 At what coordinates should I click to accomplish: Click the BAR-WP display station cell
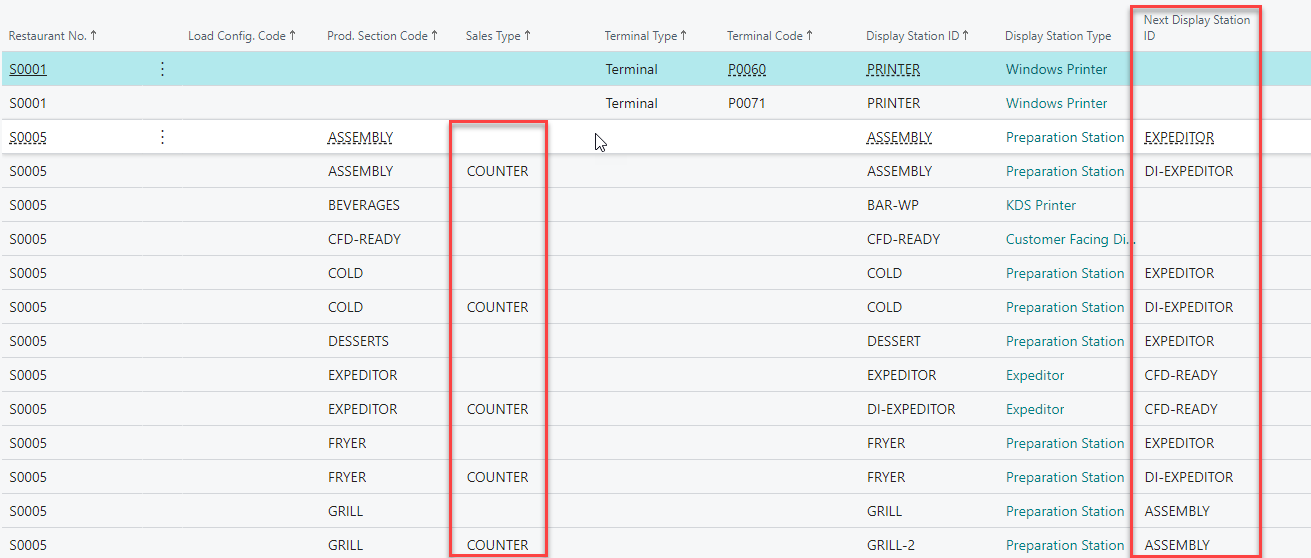click(x=892, y=206)
